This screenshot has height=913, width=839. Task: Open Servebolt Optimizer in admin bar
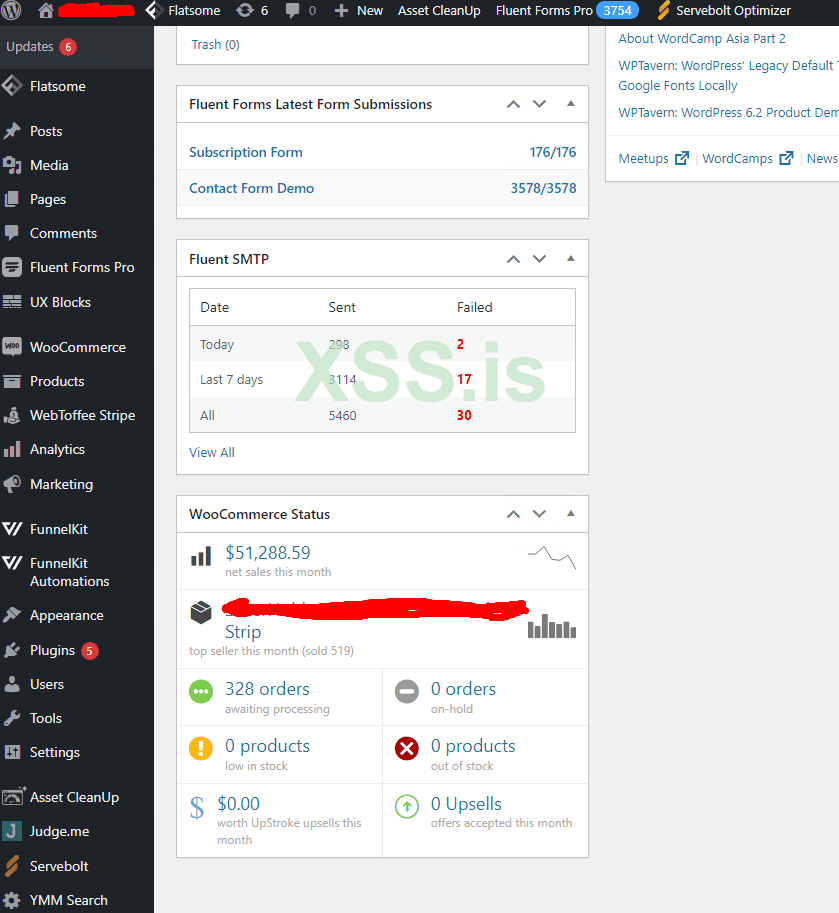724,10
